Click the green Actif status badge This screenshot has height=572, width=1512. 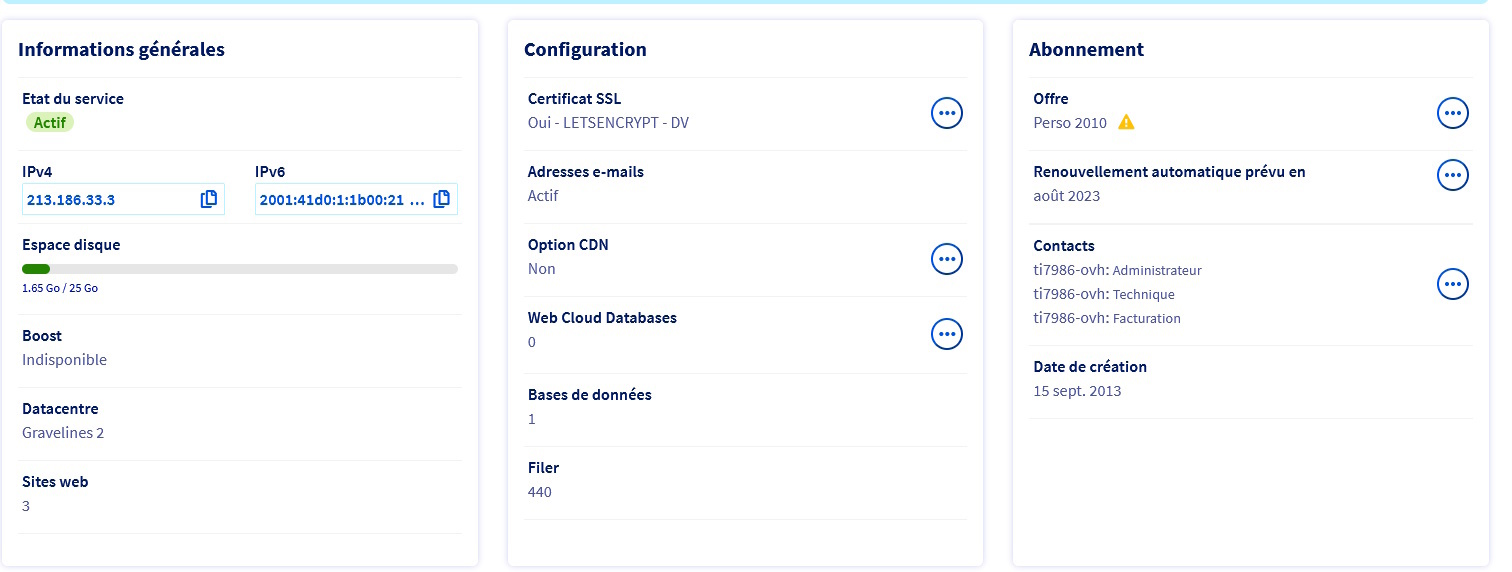pos(49,123)
